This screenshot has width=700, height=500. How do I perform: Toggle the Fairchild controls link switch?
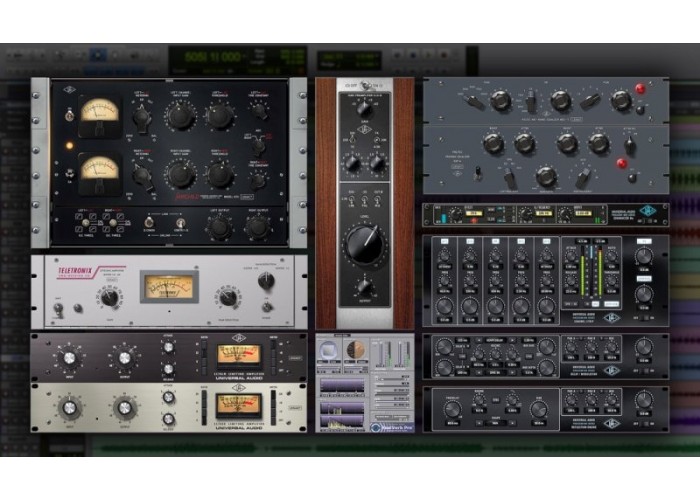pos(181,222)
